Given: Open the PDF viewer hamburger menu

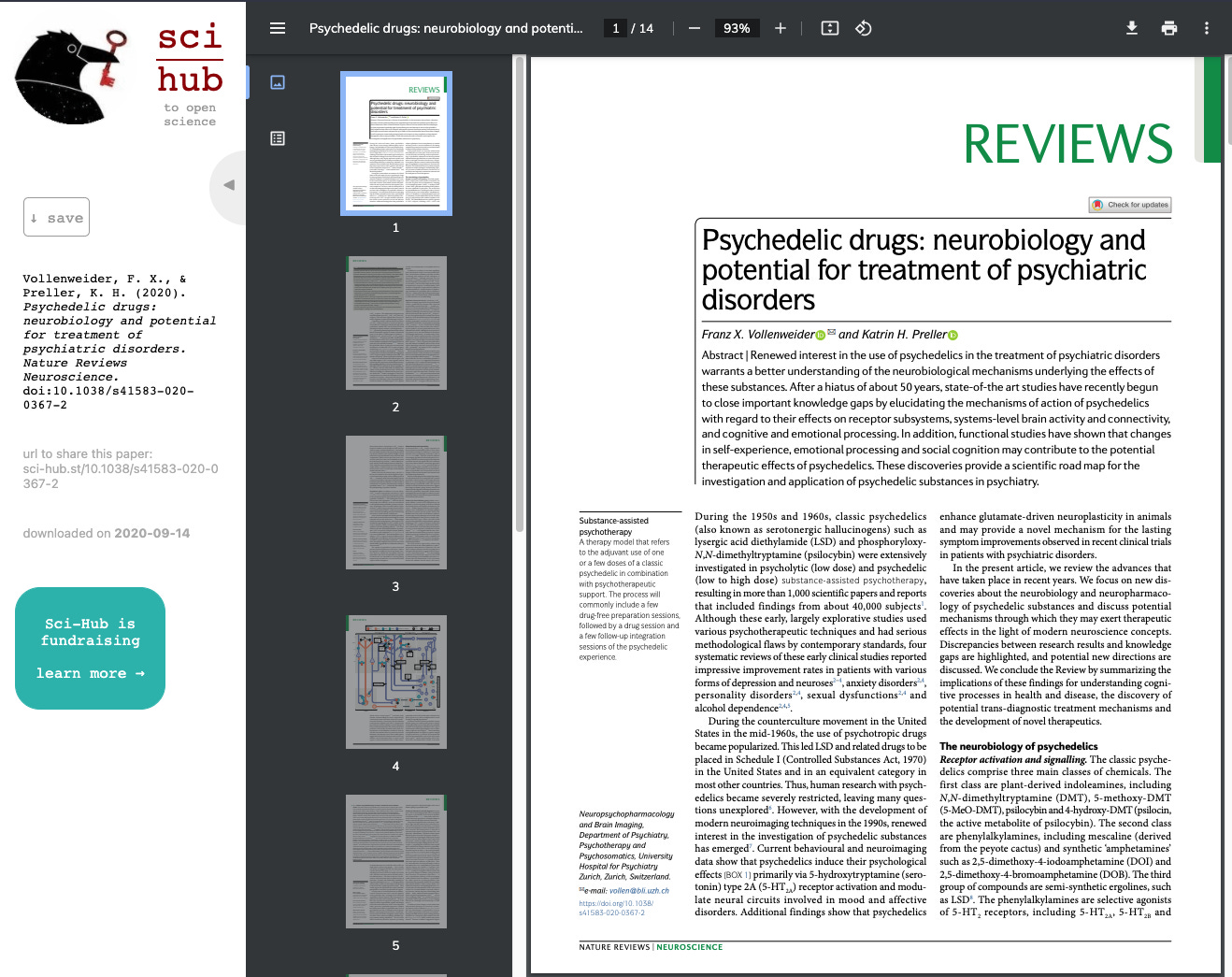Looking at the screenshot, I should (x=277, y=28).
